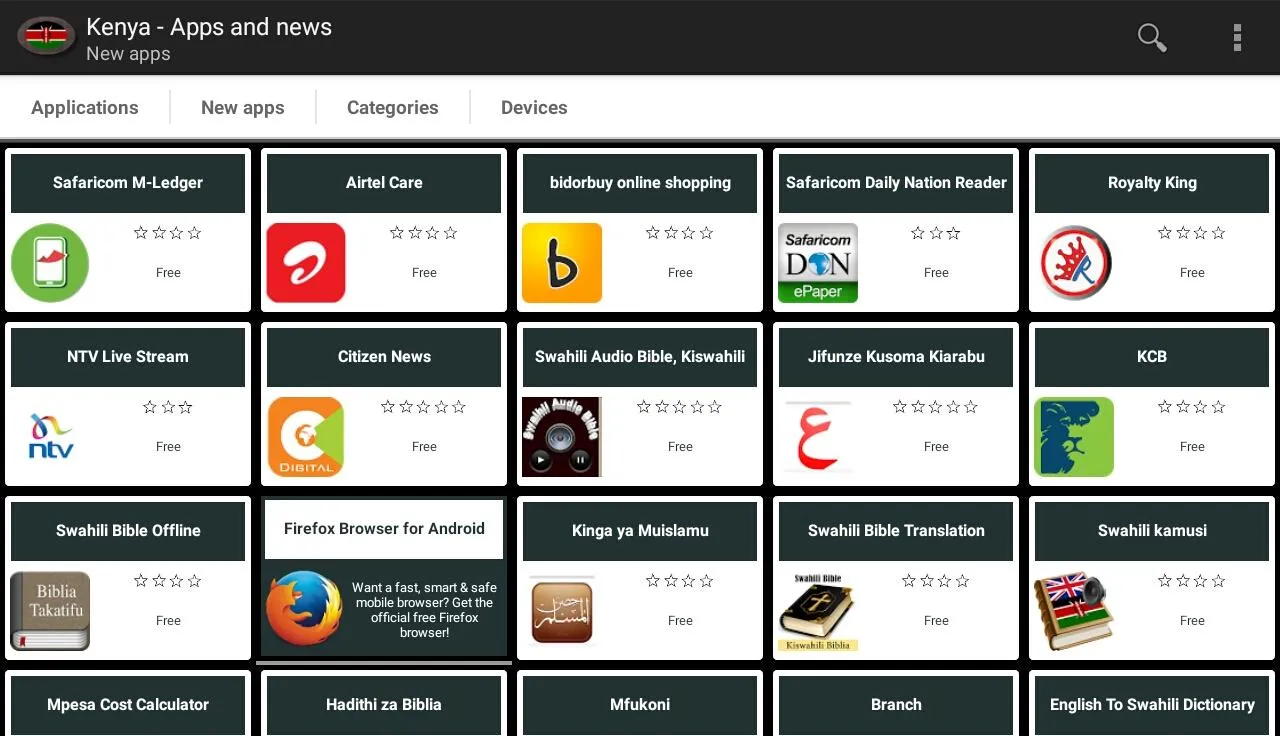This screenshot has height=736, width=1280.
Task: Open the NTV logo icon
Action: [x=50, y=436]
